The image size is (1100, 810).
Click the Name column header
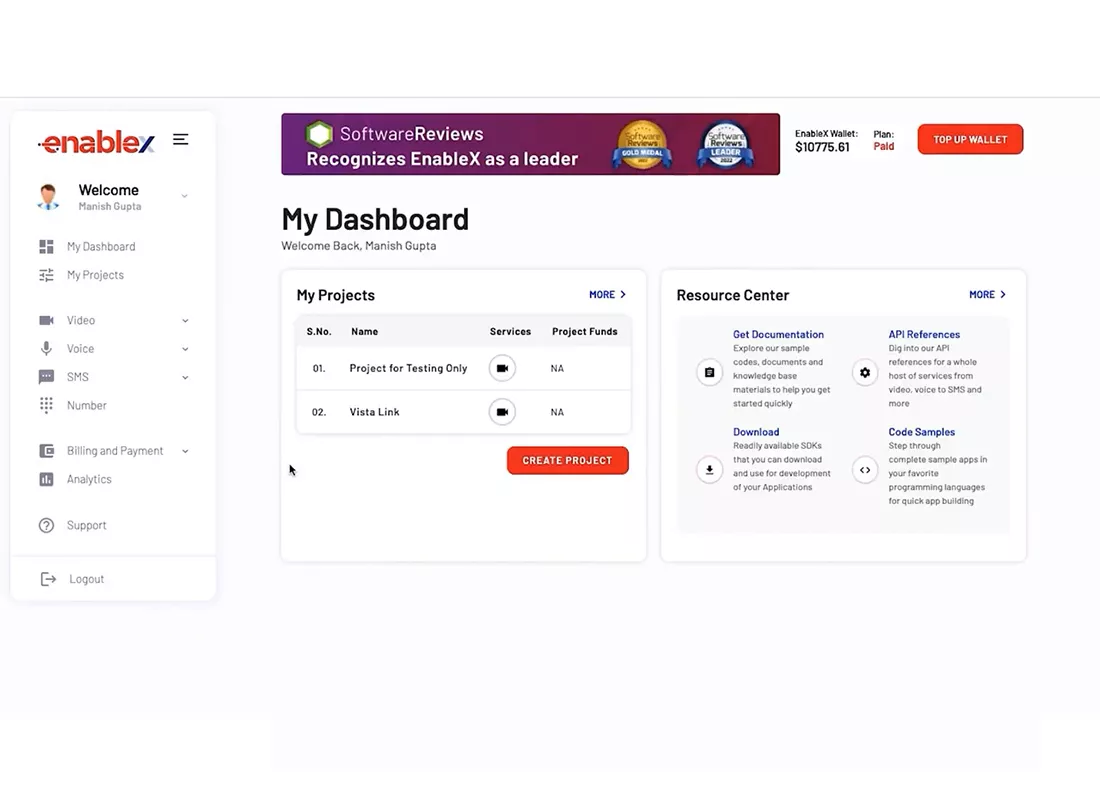365,332
